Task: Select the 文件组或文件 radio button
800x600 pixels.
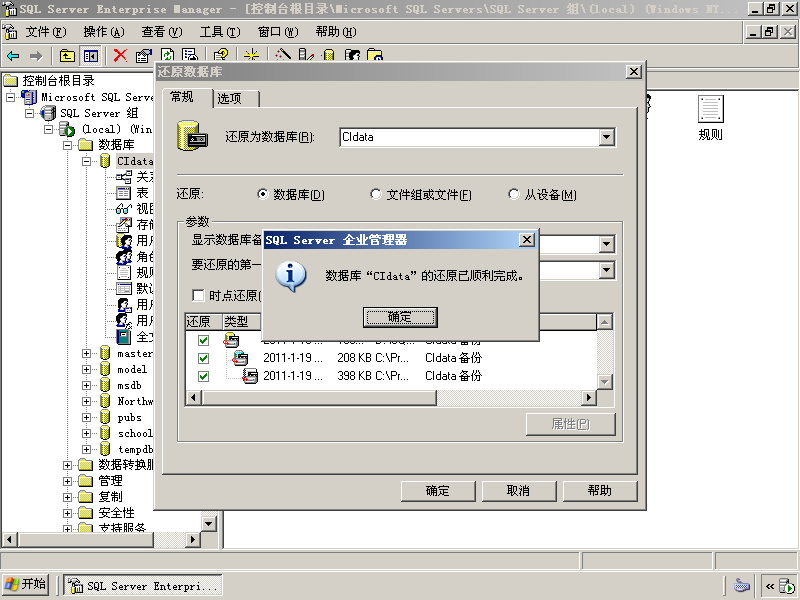Action: pyautogui.click(x=376, y=194)
